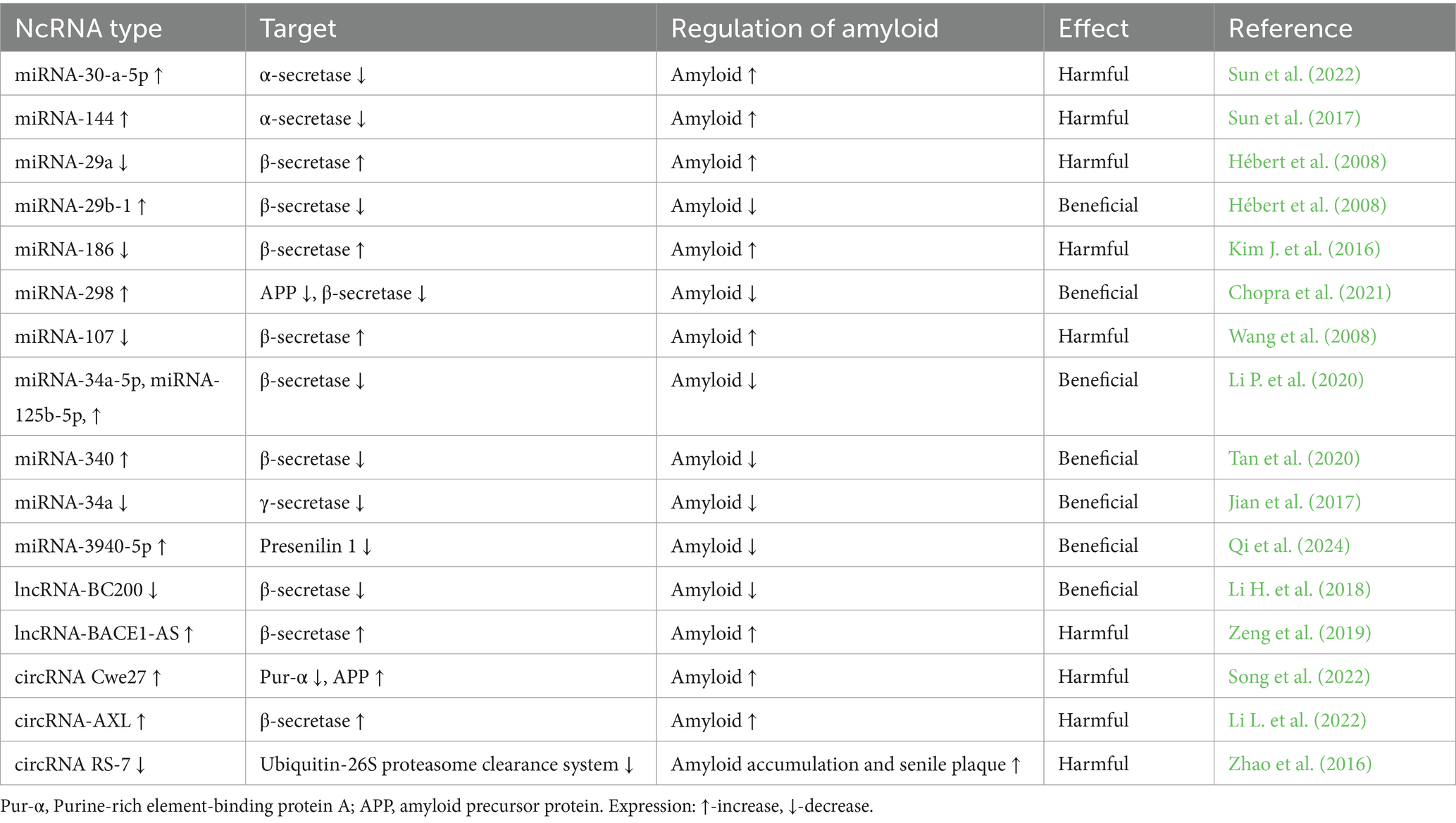The height and width of the screenshot is (823, 1456).
Task: Click the Wang et al. (2008) reference
Action: coord(1302,337)
